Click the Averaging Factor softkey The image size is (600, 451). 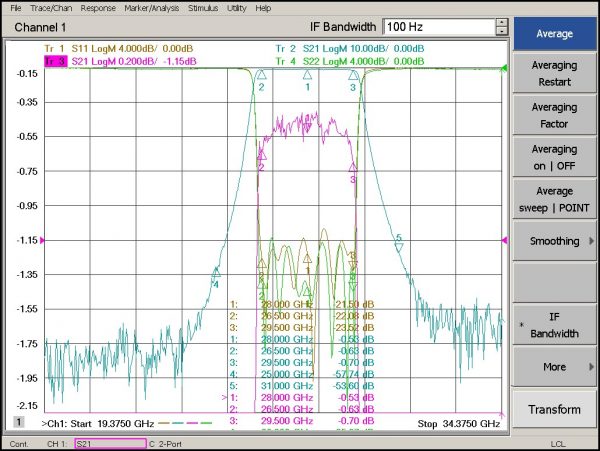[554, 116]
